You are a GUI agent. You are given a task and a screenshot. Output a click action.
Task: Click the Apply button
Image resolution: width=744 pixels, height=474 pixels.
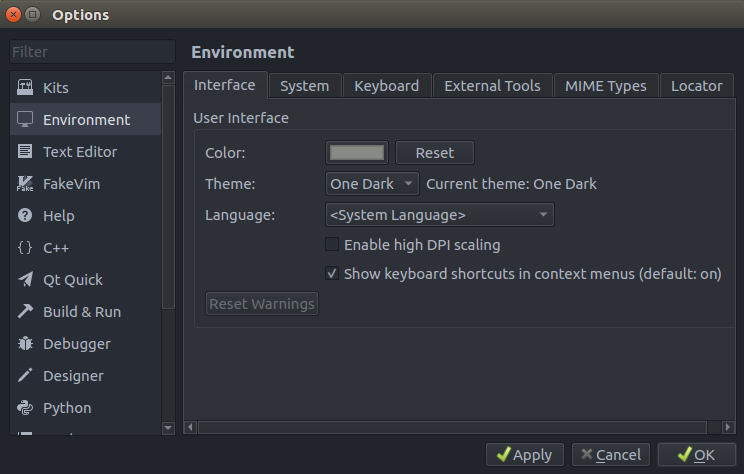click(525, 455)
